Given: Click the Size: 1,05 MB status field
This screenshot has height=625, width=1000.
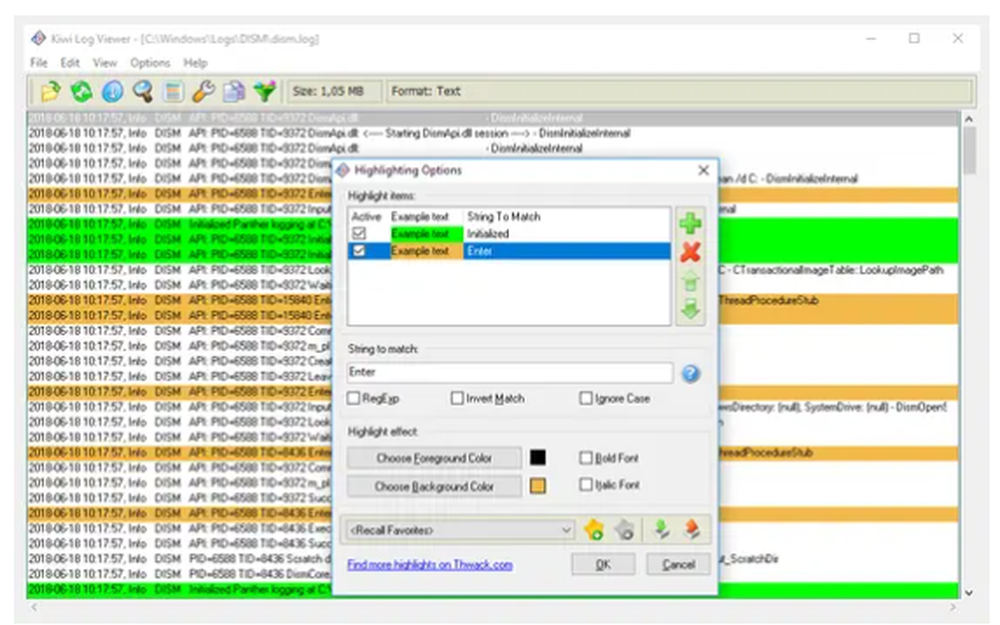Looking at the screenshot, I should (x=334, y=91).
